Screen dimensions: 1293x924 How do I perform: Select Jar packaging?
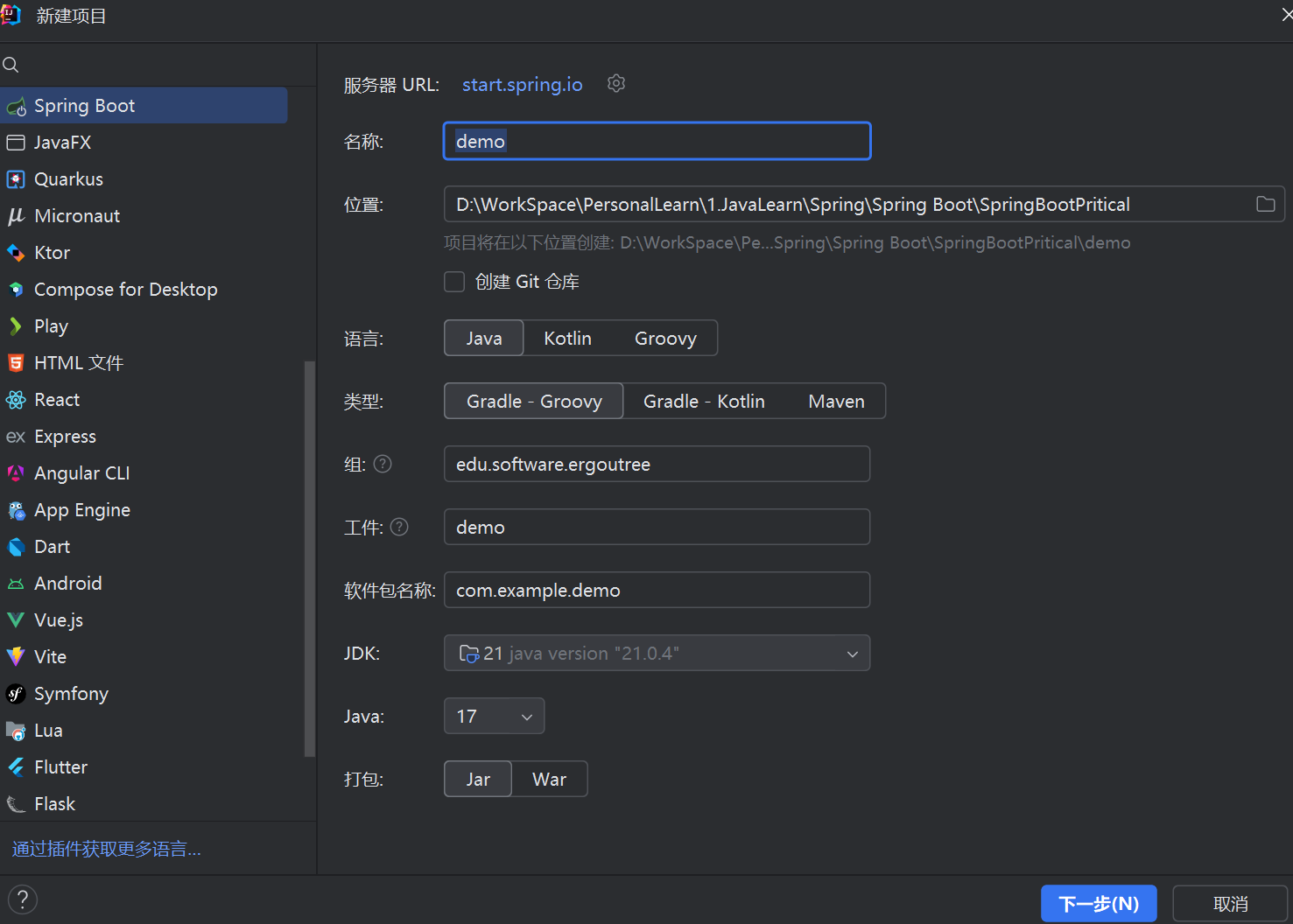point(478,779)
